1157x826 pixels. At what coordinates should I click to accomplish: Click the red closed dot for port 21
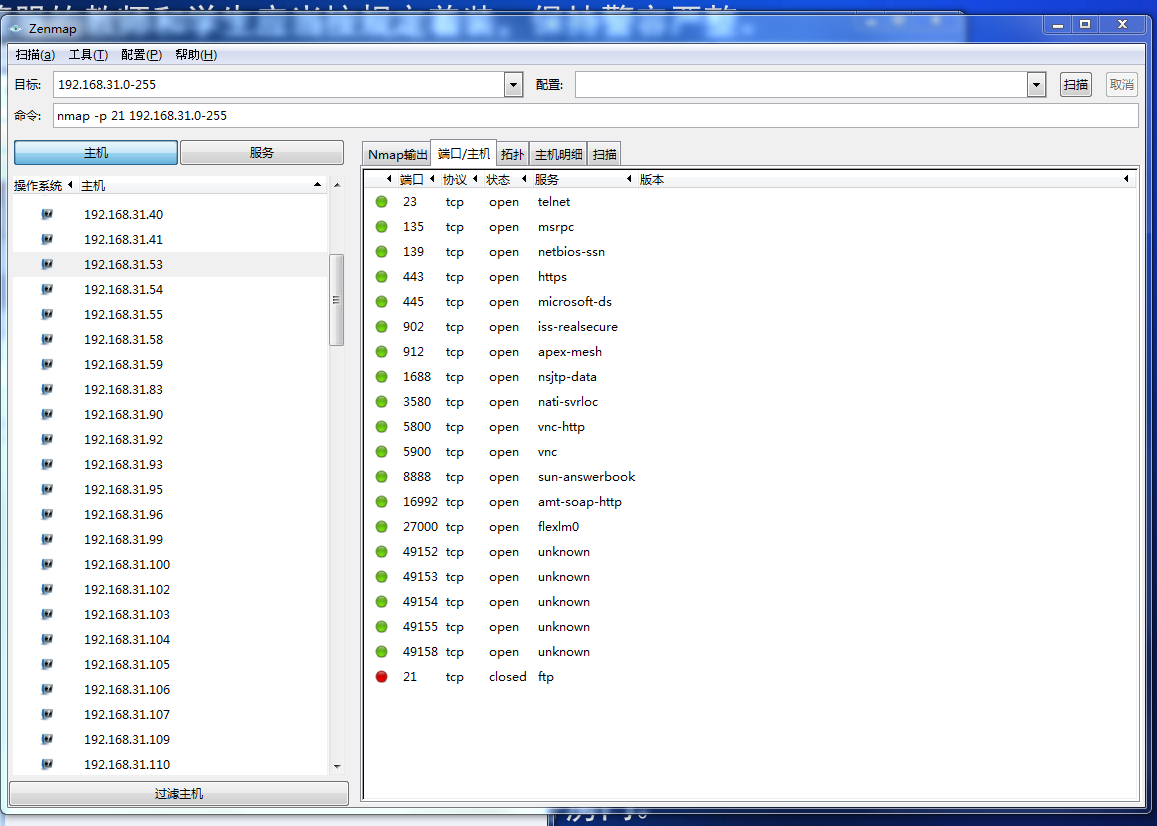click(x=381, y=677)
